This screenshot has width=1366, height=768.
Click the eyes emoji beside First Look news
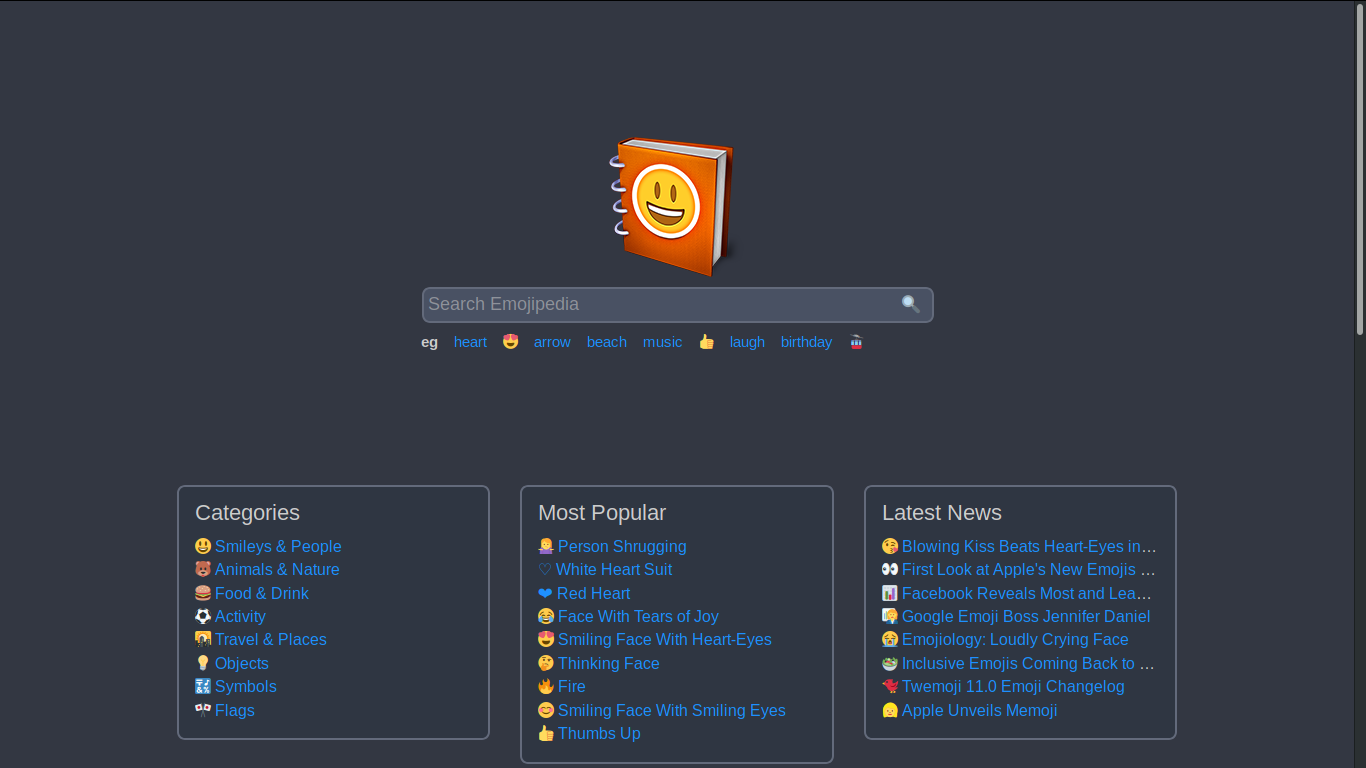(x=890, y=569)
